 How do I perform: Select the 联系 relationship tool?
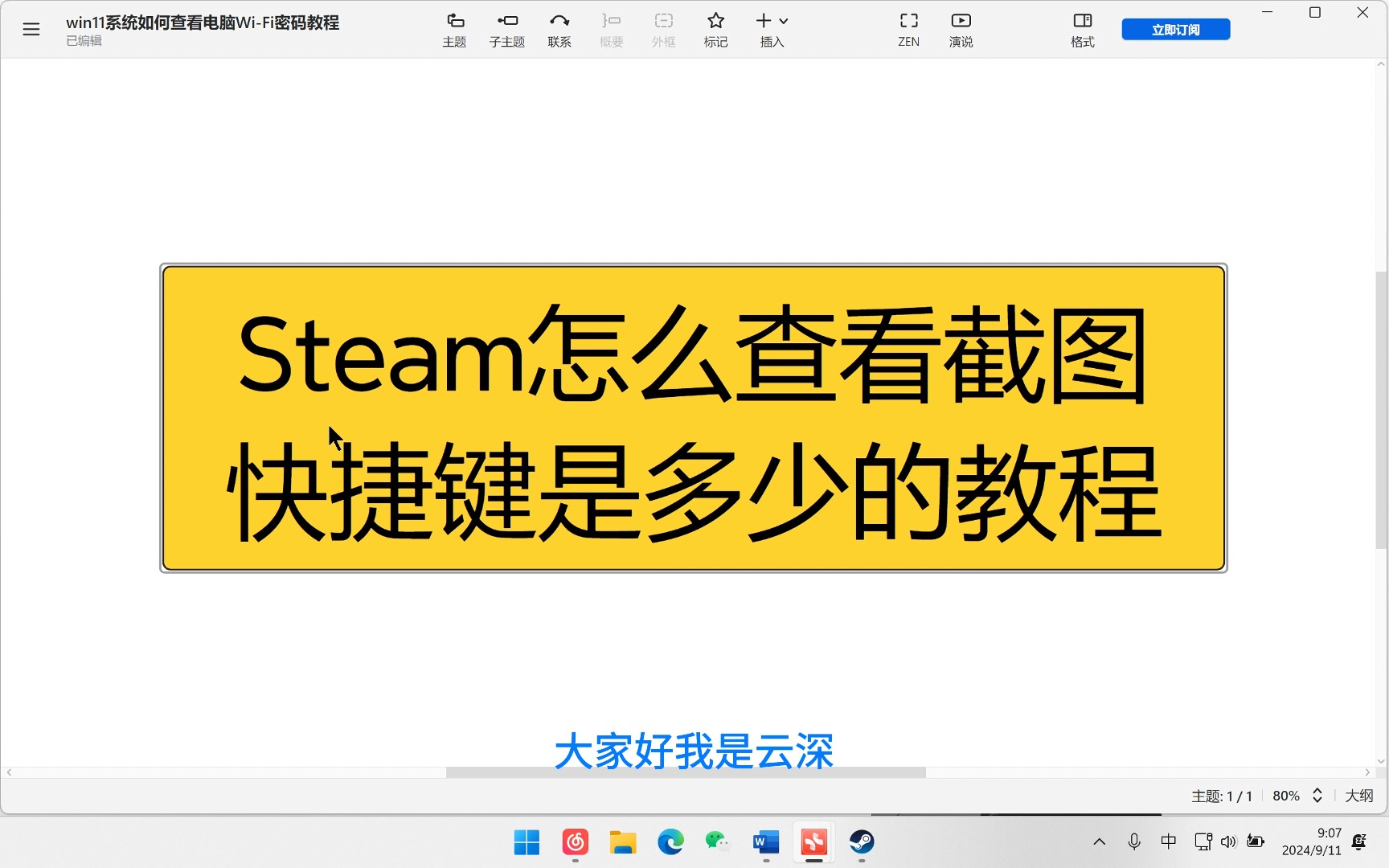559,30
